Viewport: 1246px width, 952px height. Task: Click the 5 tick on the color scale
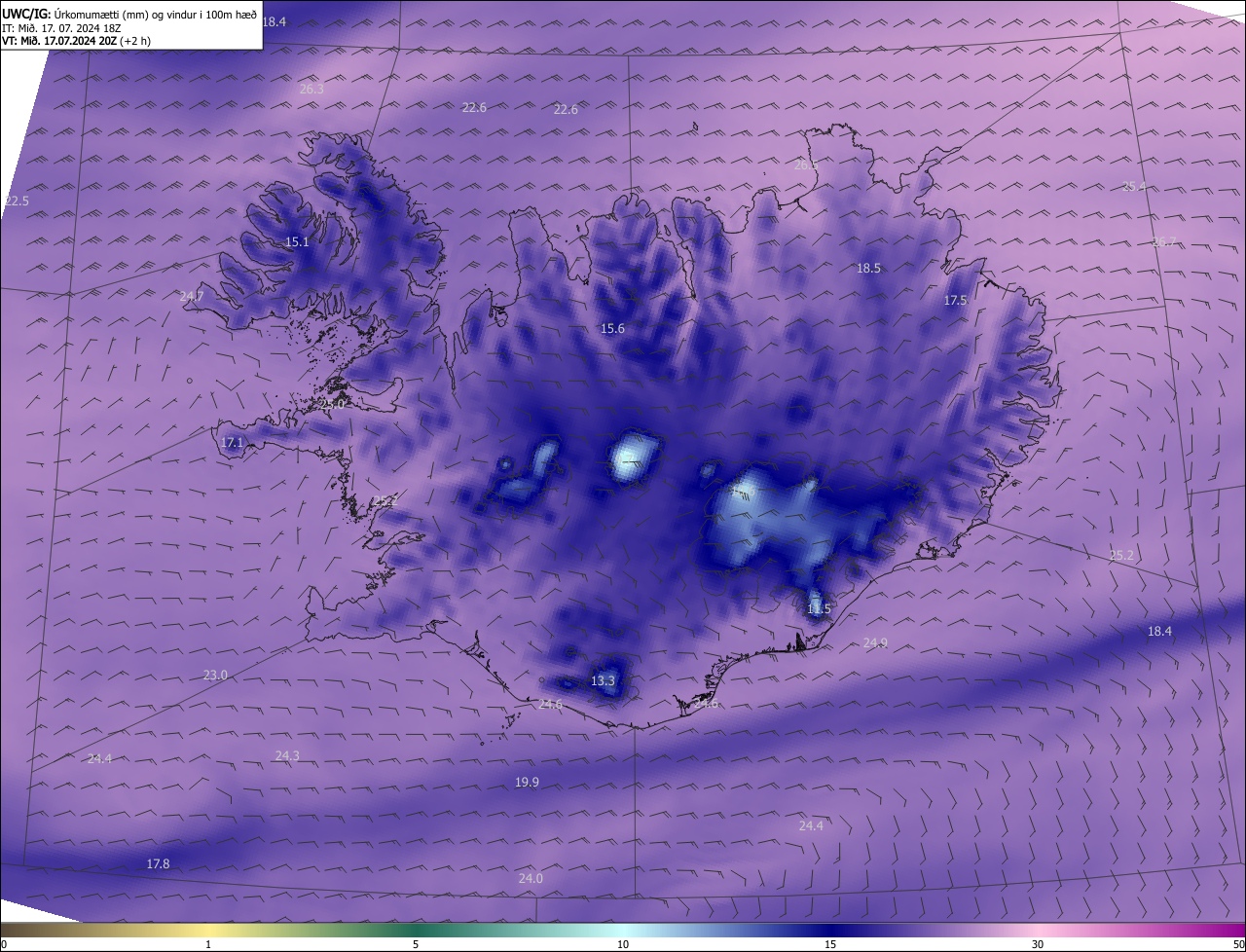(x=416, y=944)
